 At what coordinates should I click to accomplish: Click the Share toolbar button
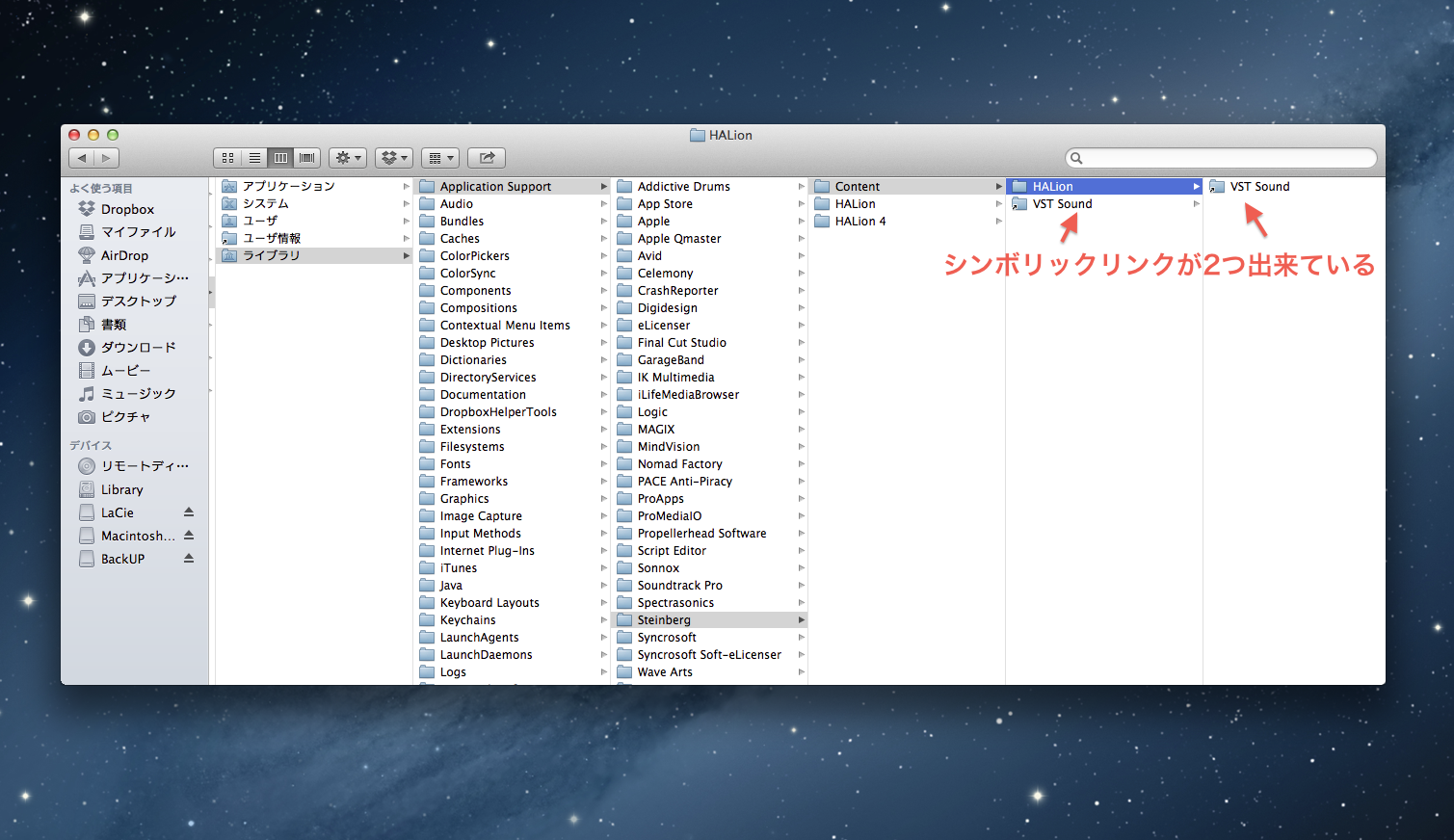click(x=487, y=158)
